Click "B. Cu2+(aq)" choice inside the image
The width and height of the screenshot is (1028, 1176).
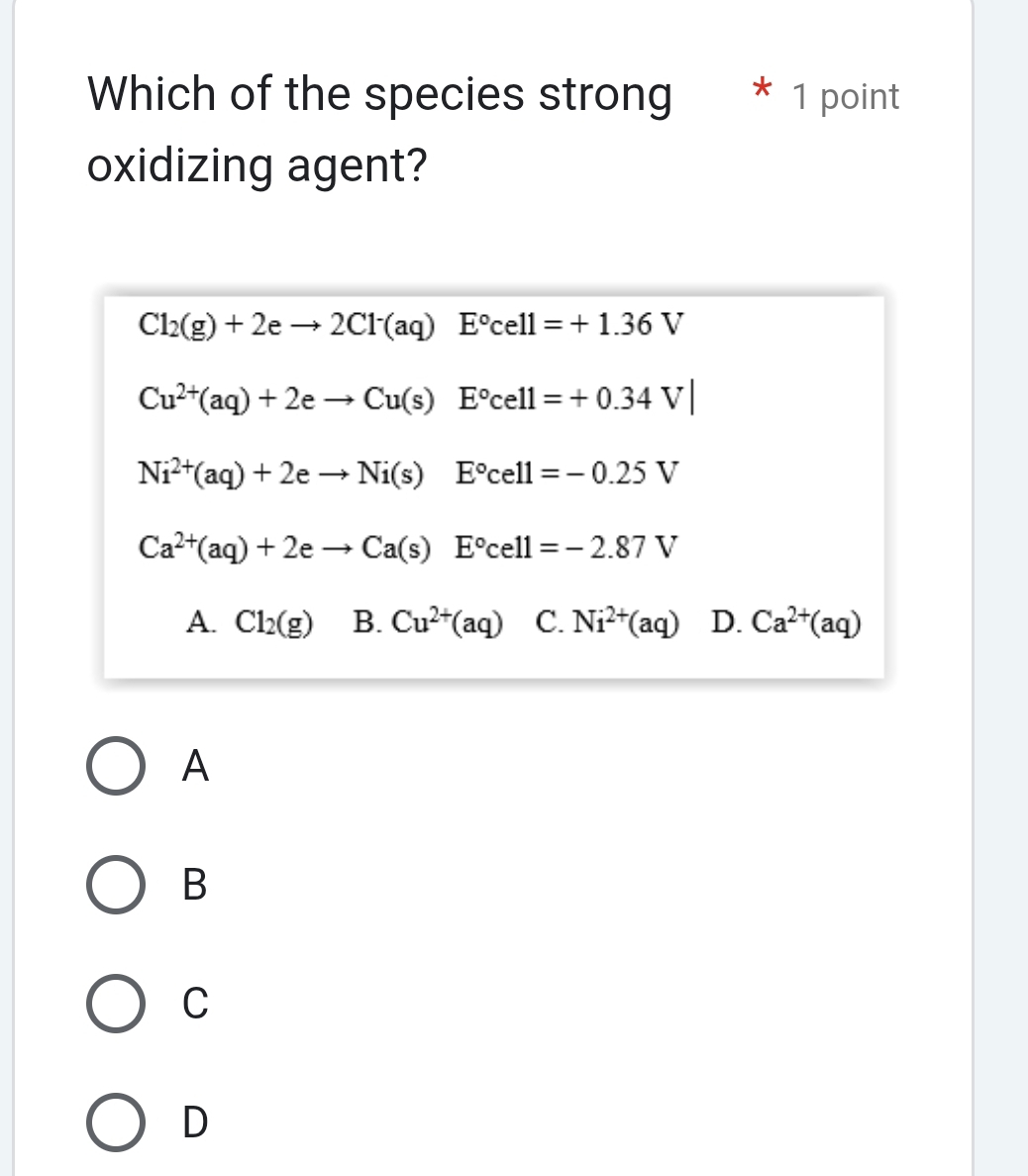click(x=428, y=623)
